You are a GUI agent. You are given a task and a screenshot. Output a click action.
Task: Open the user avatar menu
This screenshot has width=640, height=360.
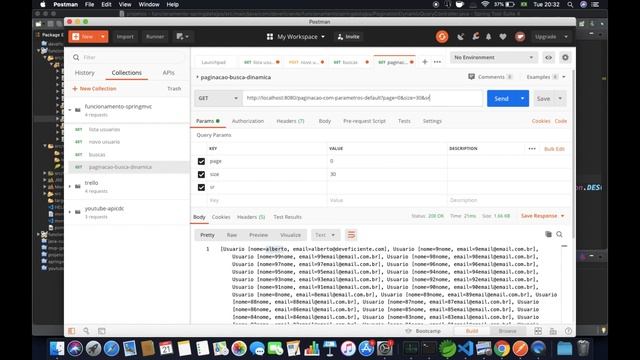tap(520, 37)
